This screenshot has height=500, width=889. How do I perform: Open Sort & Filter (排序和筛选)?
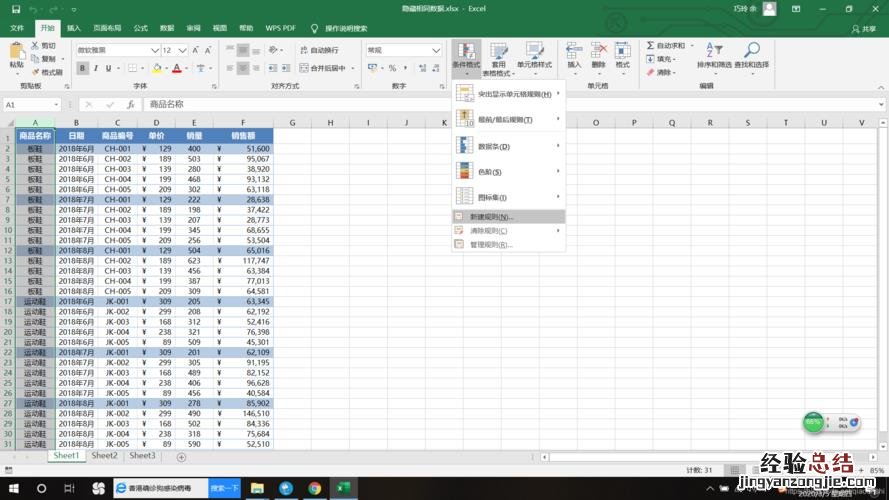coord(715,55)
